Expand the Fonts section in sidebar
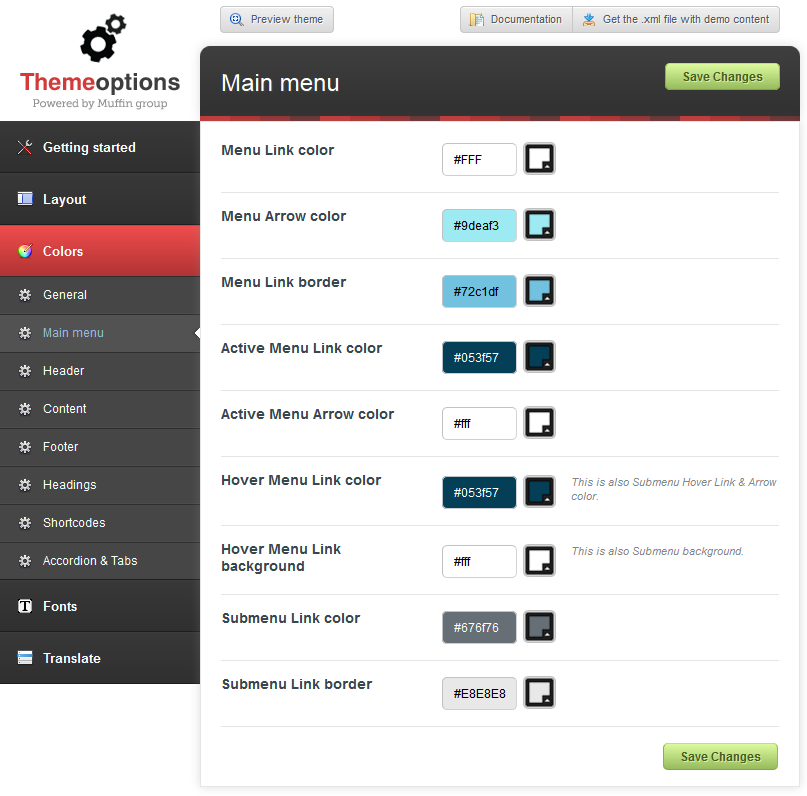Screen dimensions: 807x796 pos(60,607)
